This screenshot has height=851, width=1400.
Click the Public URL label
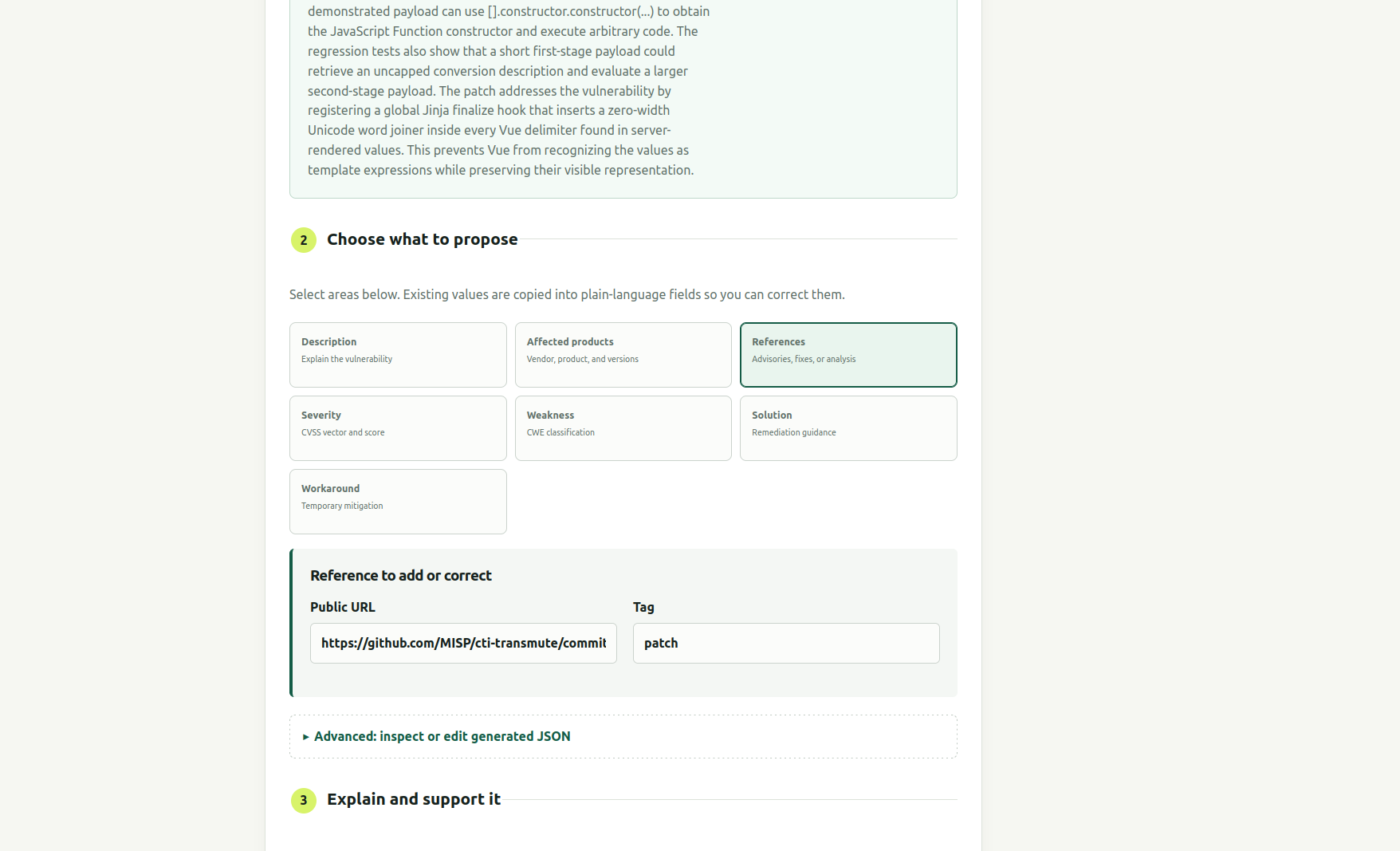(343, 607)
